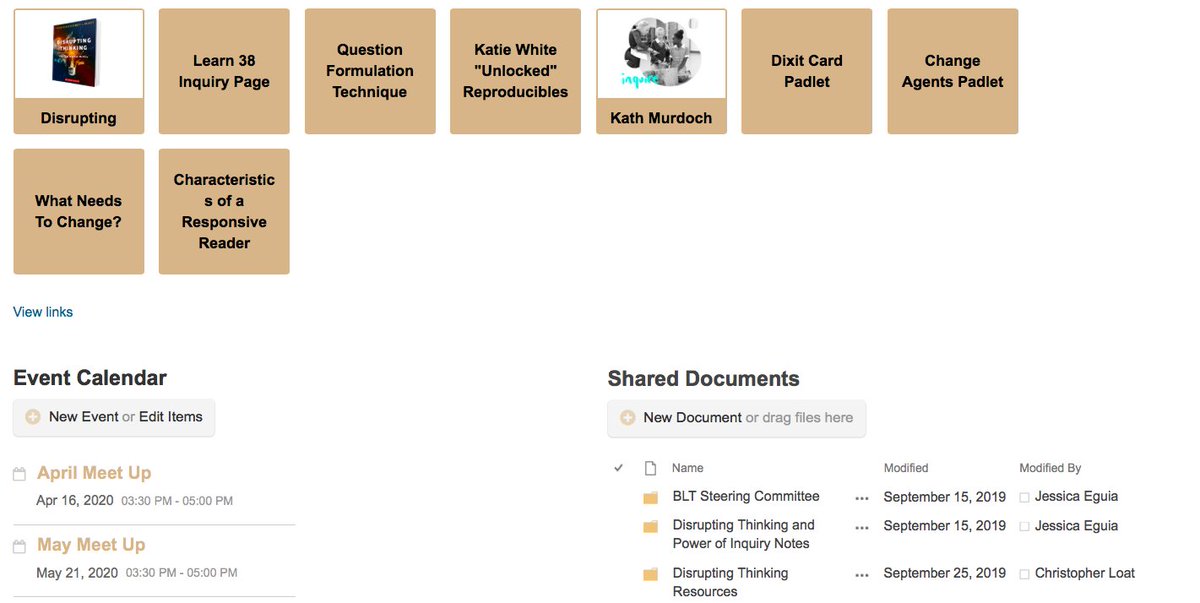Click the Shared Documents heading
1200x603 pixels.
tap(704, 379)
